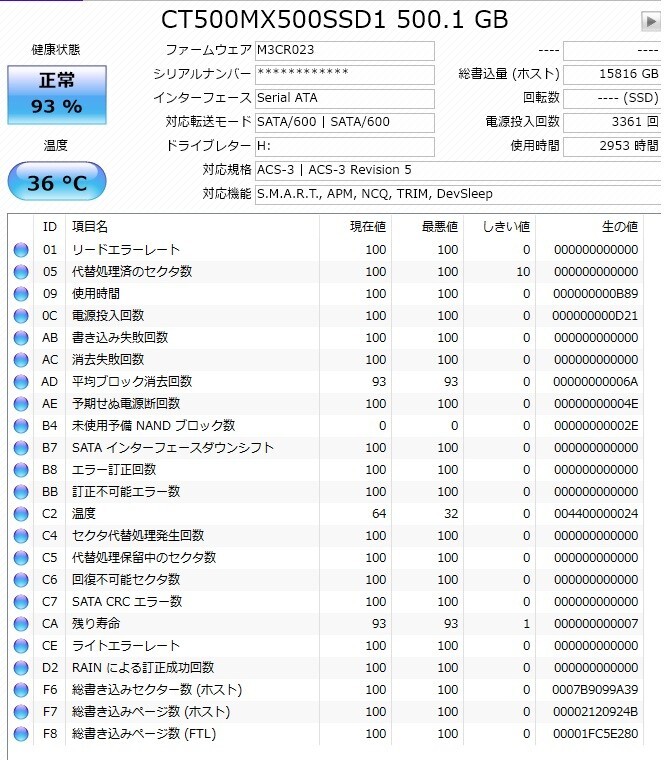Click blue status icon for ID 01 row

click(x=21, y=250)
